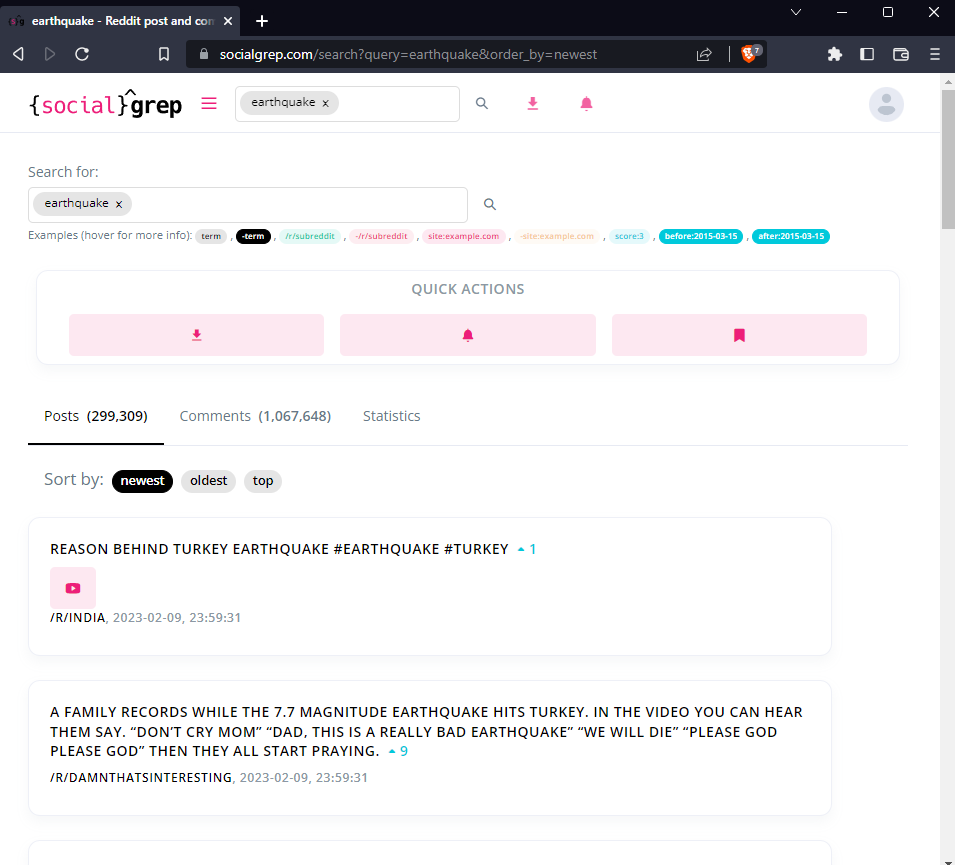Reload the page
This screenshot has height=865, width=955.
(x=82, y=54)
